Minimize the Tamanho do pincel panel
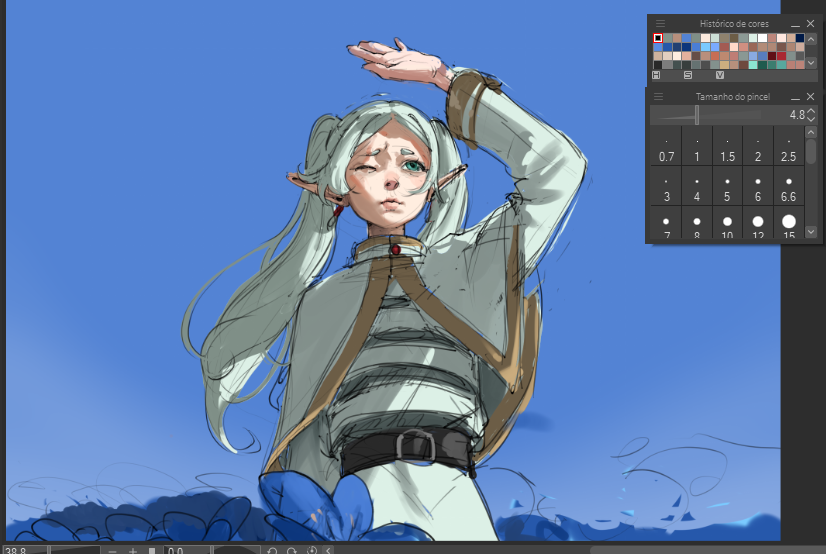Image resolution: width=826 pixels, height=554 pixels. [795, 97]
